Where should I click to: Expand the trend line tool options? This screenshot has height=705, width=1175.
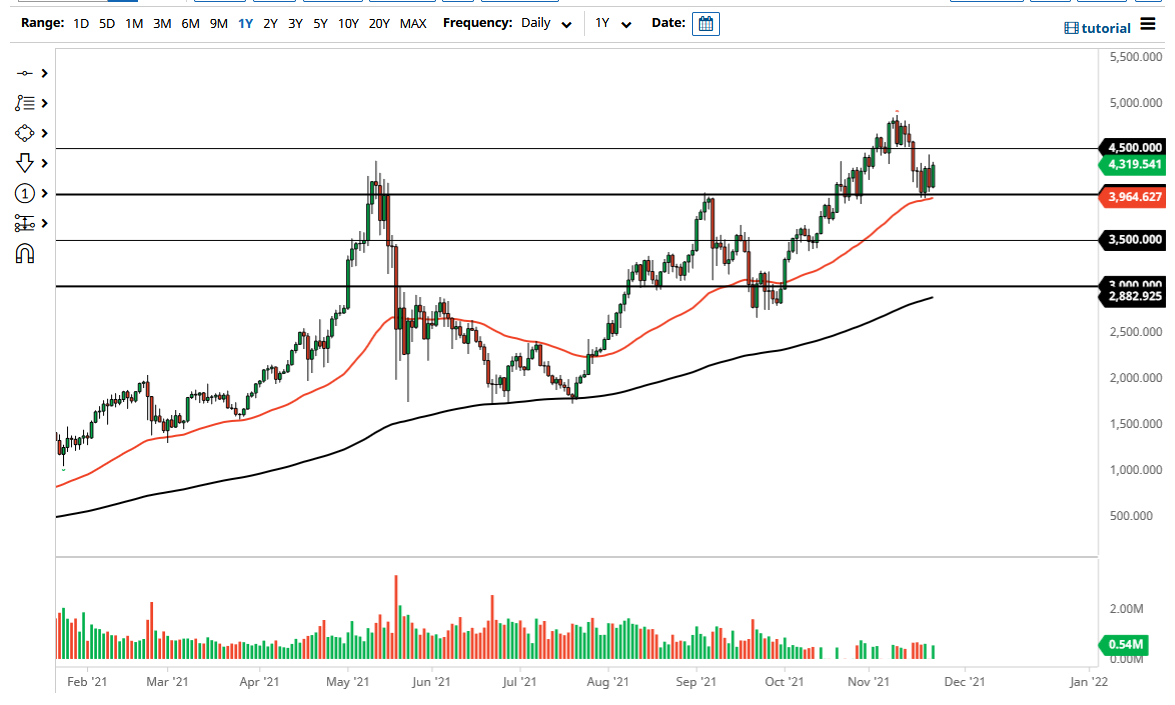pyautogui.click(x=42, y=73)
